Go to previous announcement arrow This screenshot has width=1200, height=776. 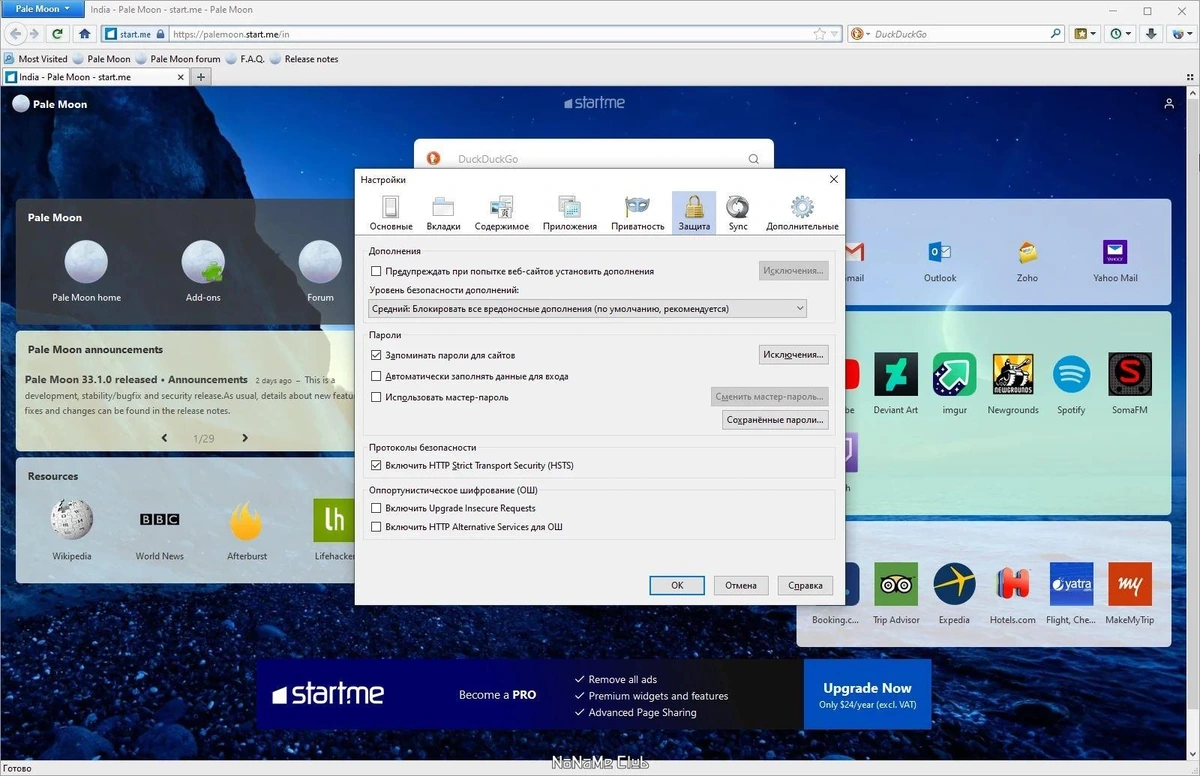[165, 438]
